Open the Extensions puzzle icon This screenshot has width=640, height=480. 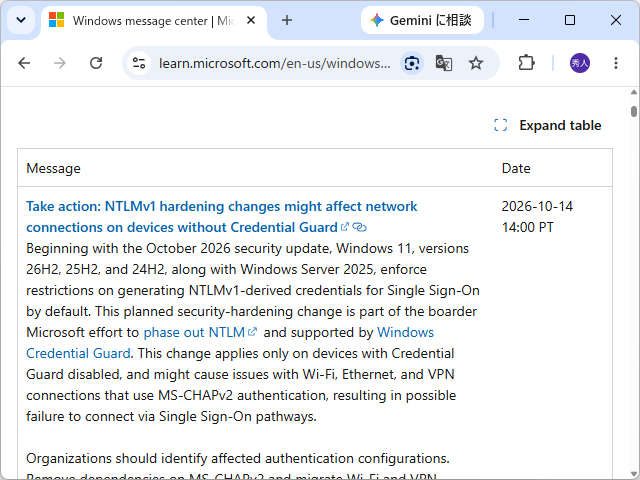[527, 63]
